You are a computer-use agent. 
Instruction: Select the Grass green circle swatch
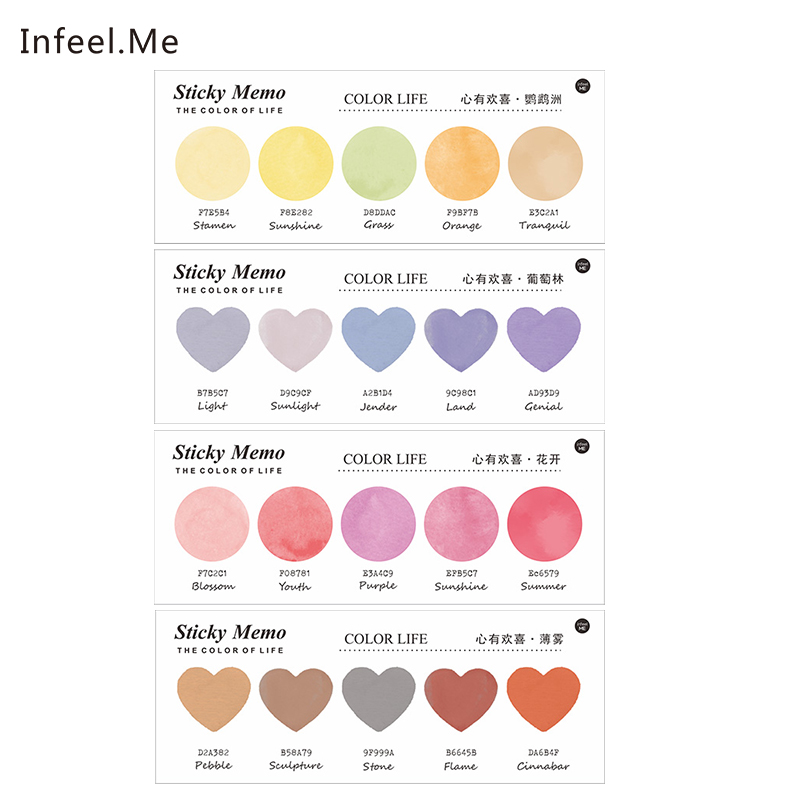(x=379, y=163)
